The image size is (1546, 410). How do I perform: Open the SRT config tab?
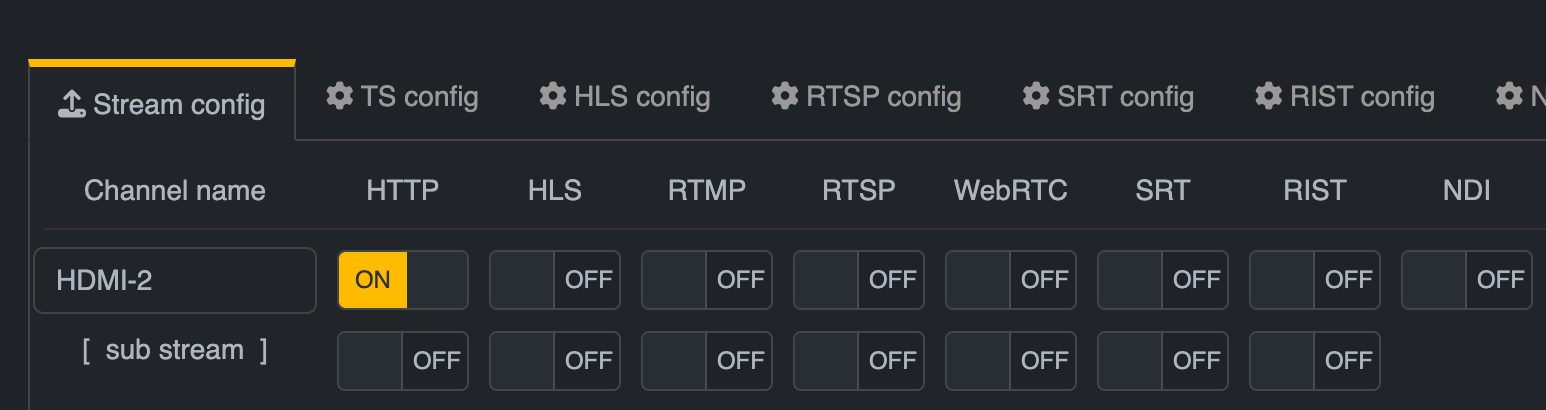(1108, 97)
